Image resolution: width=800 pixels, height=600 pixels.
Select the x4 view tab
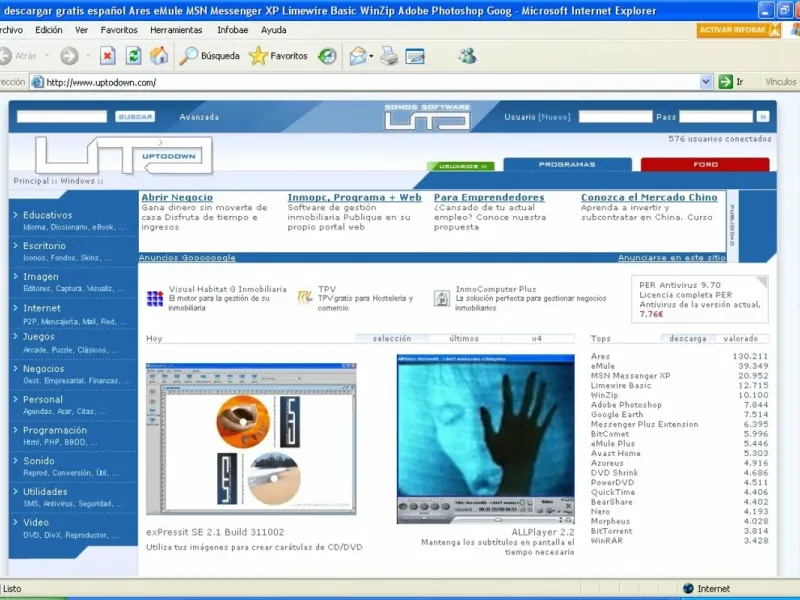pyautogui.click(x=537, y=338)
